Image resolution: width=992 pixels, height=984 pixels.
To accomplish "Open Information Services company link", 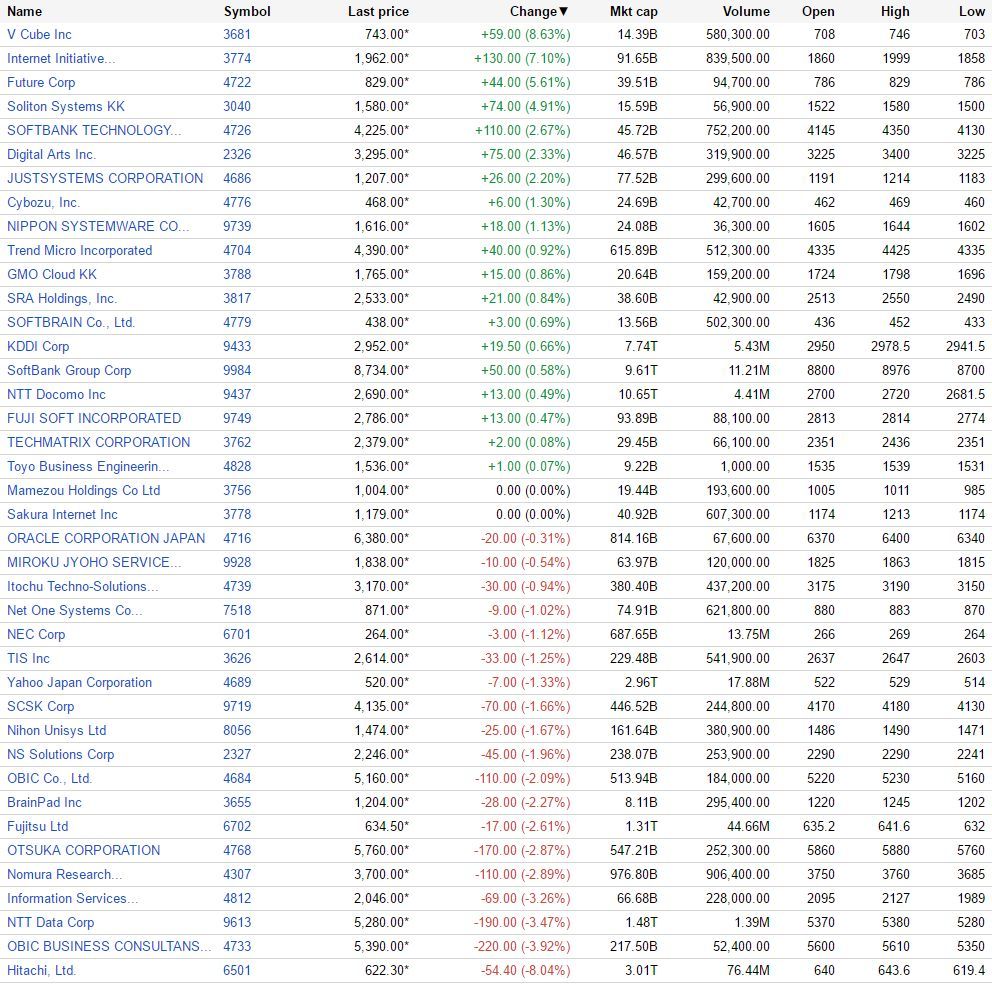I will click(72, 900).
